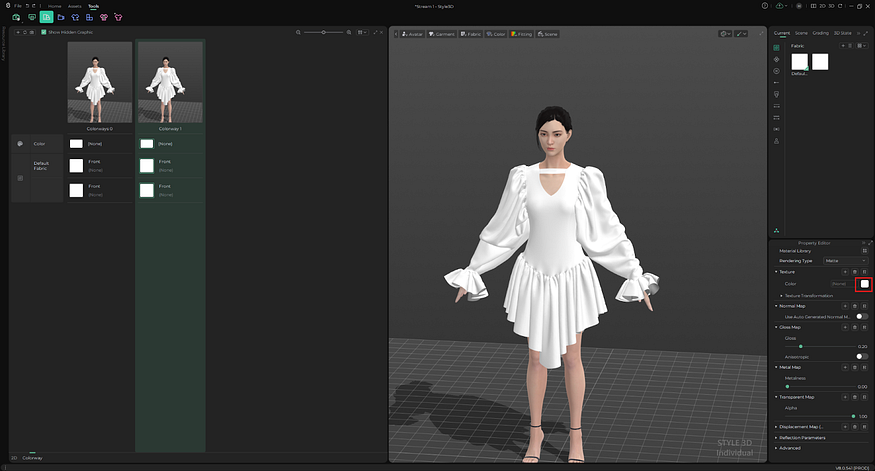Select the Colorways 0 thumbnail

[100, 83]
